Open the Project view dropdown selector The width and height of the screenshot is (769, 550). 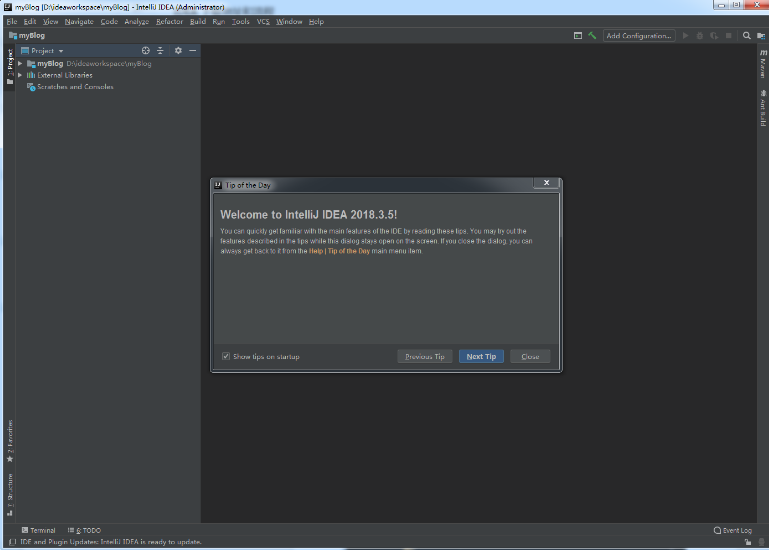click(42, 51)
